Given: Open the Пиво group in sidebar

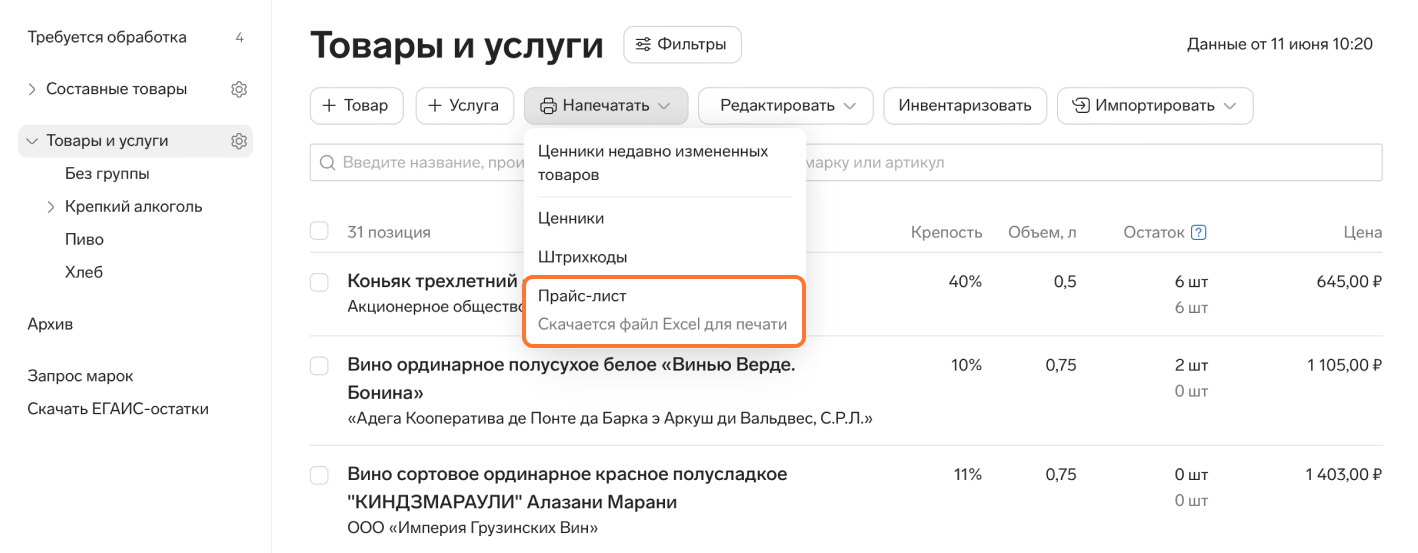Looking at the screenshot, I should click(84, 240).
